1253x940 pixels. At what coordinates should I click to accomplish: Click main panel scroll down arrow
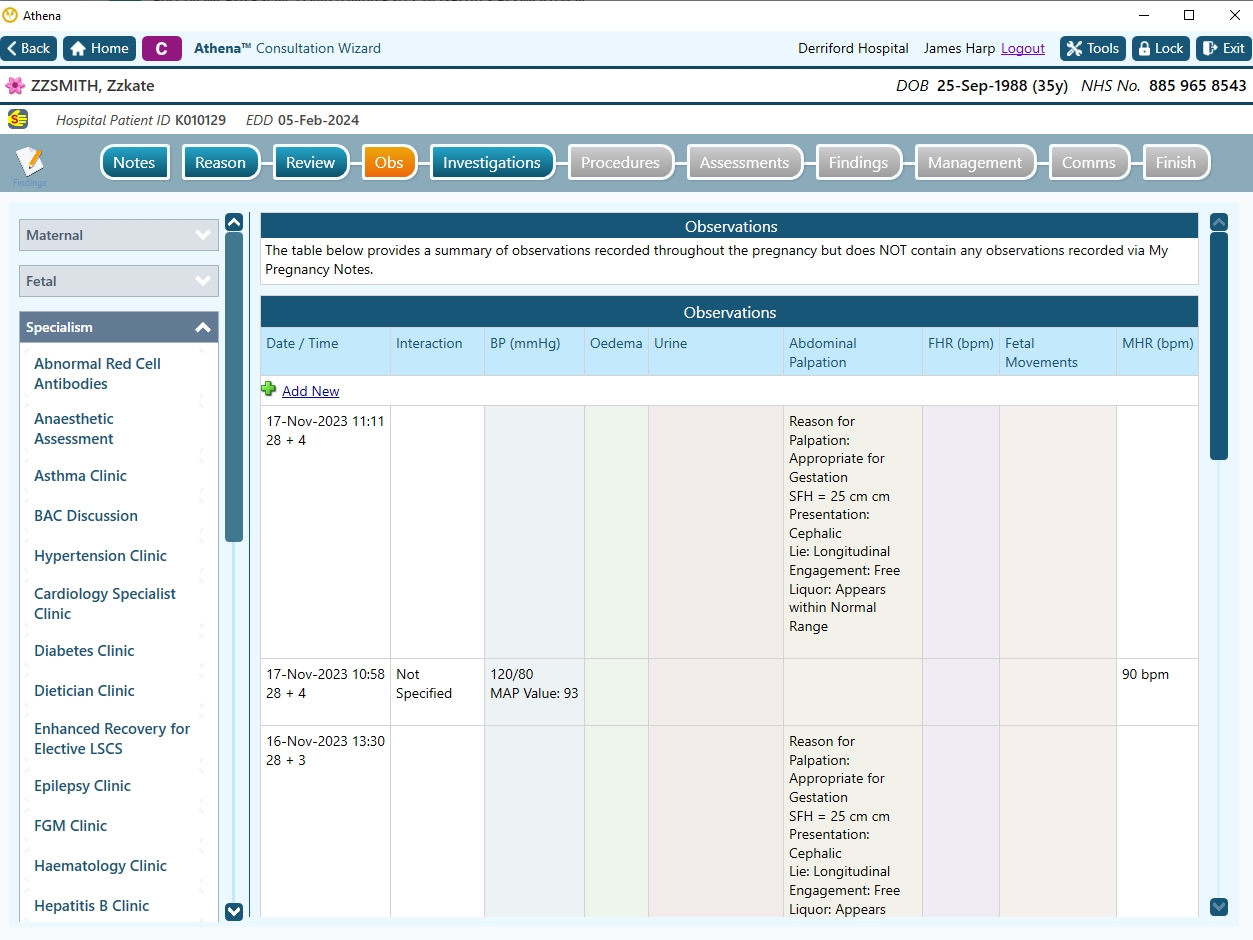click(1219, 907)
